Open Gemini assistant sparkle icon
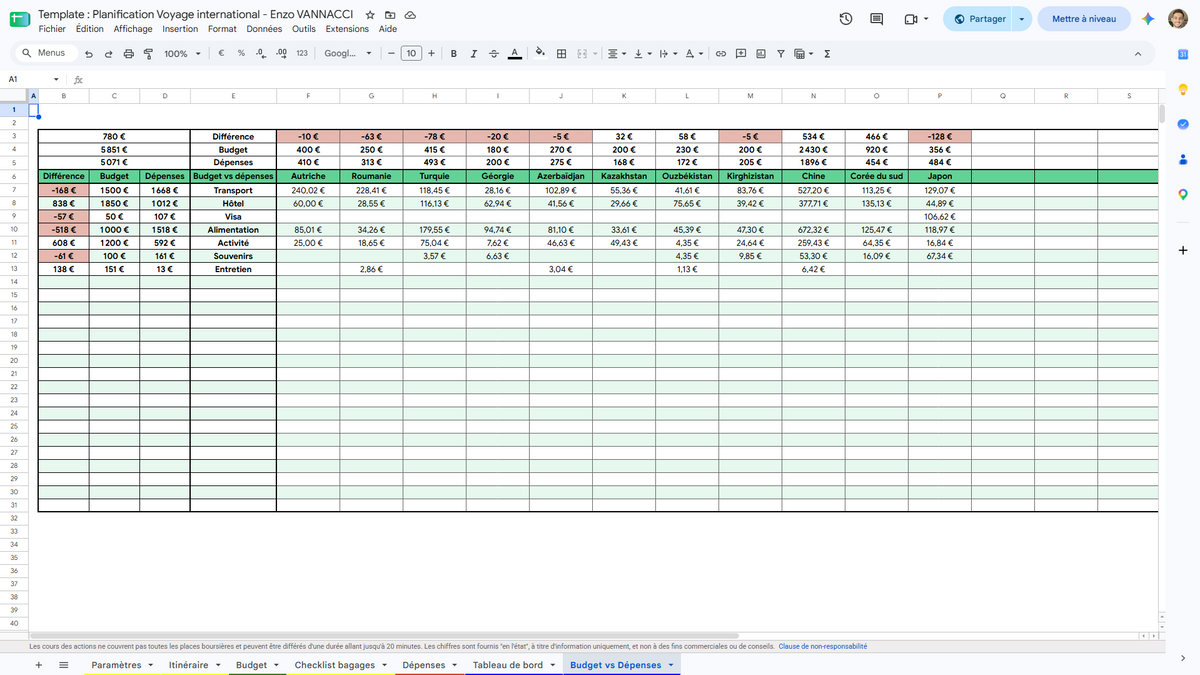 coord(1149,19)
